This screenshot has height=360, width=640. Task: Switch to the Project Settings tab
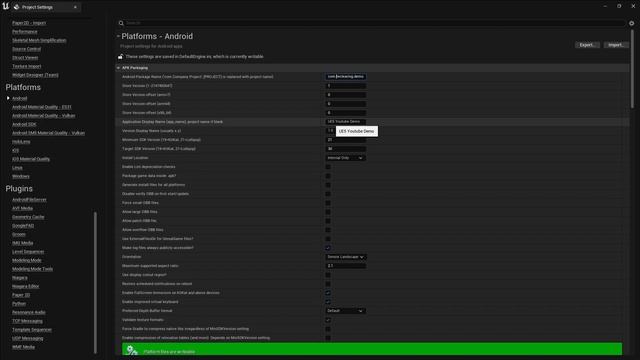click(x=46, y=7)
